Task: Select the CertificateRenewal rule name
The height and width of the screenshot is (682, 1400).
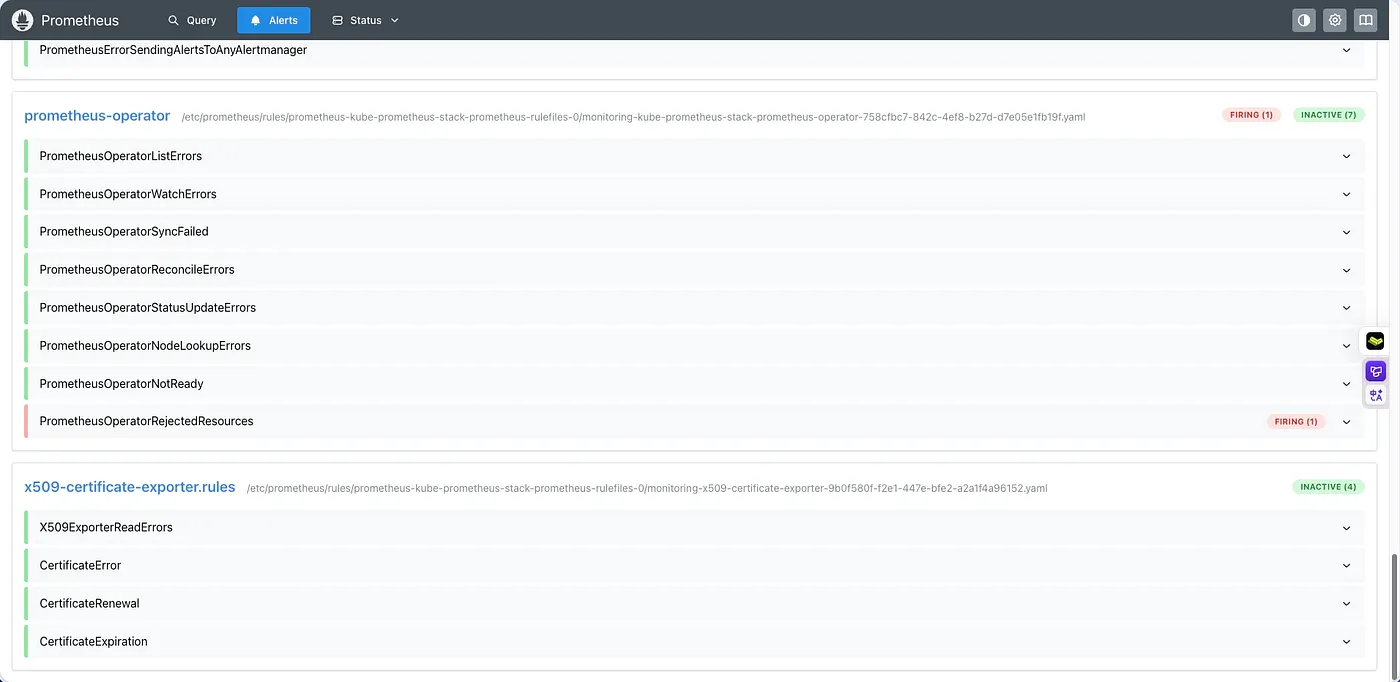Action: click(89, 604)
